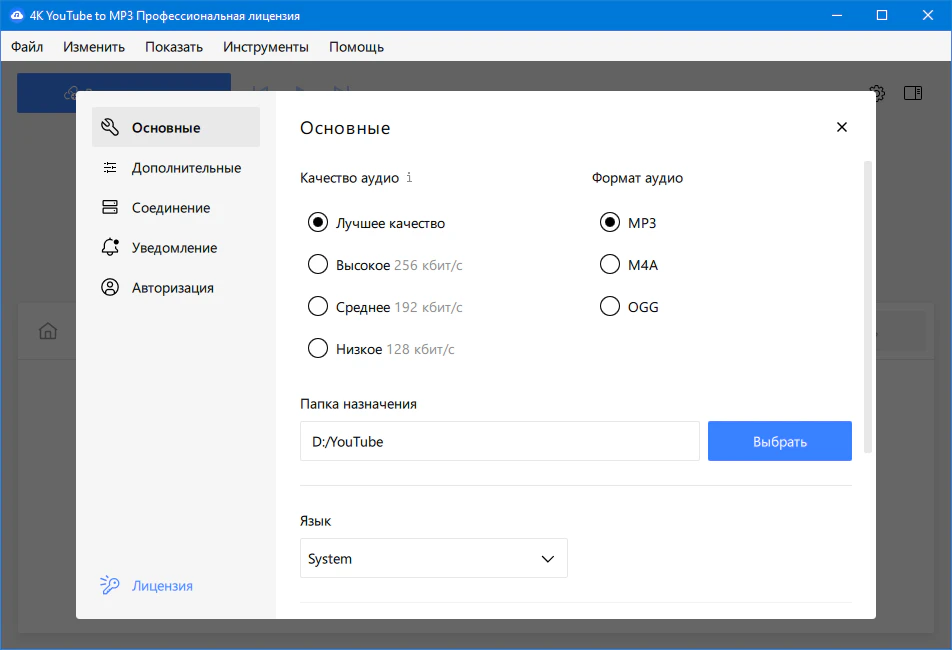
Task: Close the settings dialog with the X
Action: click(841, 127)
